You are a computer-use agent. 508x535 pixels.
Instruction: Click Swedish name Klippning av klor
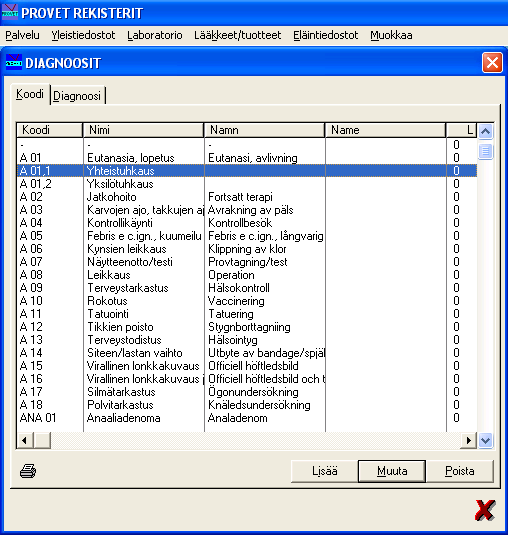[247, 249]
